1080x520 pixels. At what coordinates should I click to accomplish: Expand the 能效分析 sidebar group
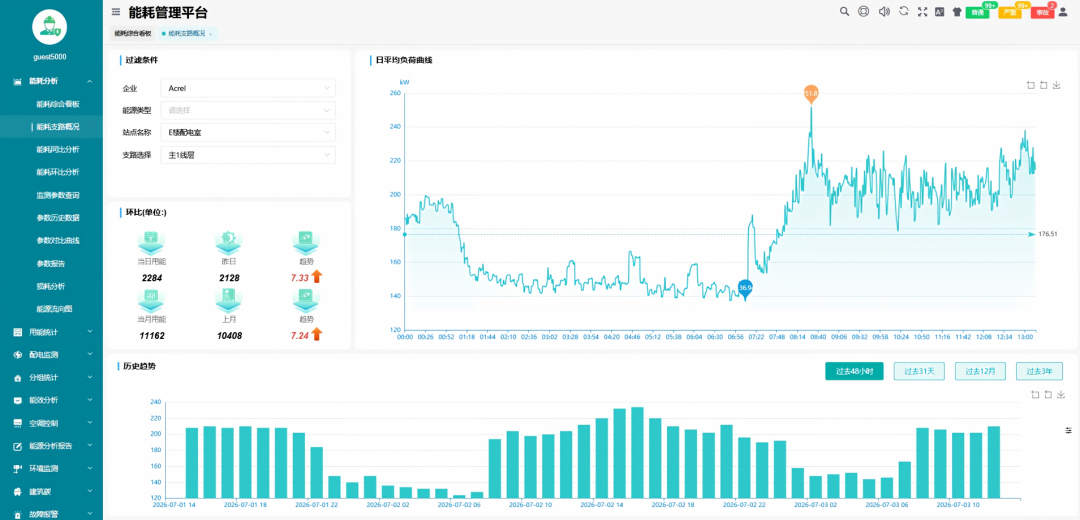tap(52, 400)
